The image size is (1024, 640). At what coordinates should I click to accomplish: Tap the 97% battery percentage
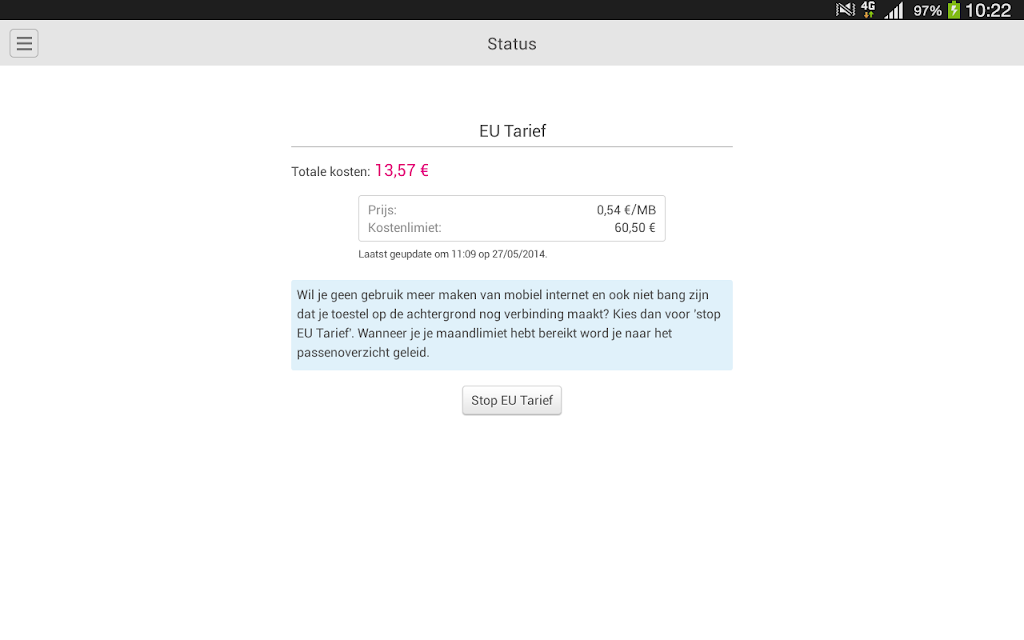pyautogui.click(x=927, y=10)
